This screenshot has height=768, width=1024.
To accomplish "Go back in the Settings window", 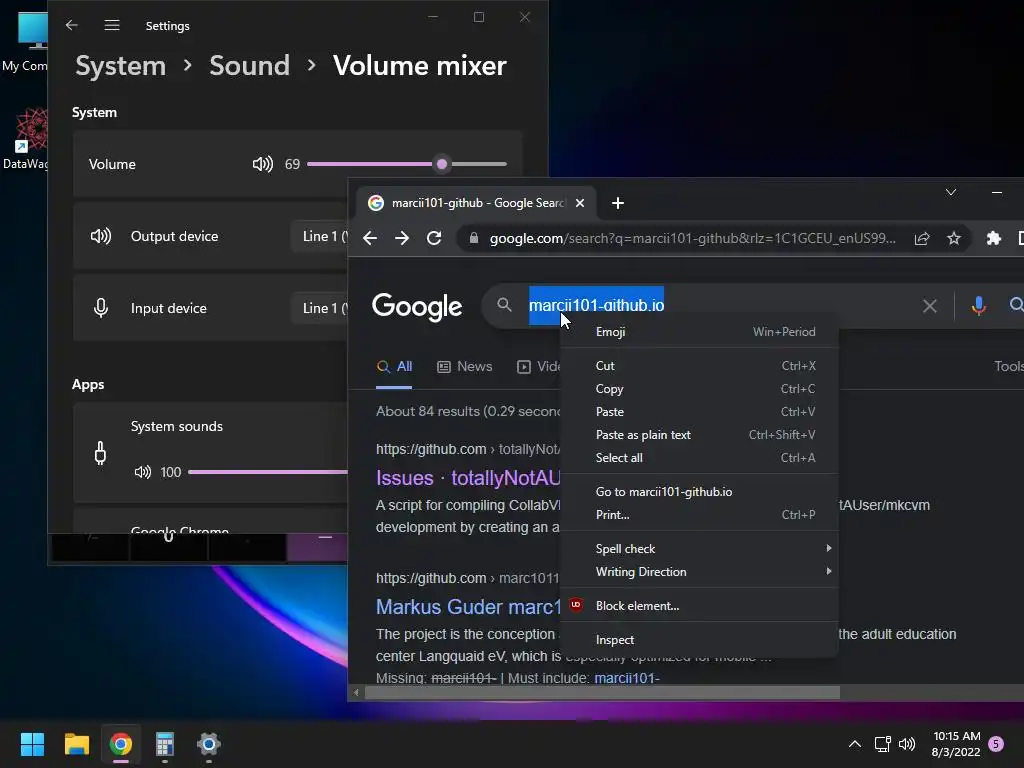I will coord(72,25).
